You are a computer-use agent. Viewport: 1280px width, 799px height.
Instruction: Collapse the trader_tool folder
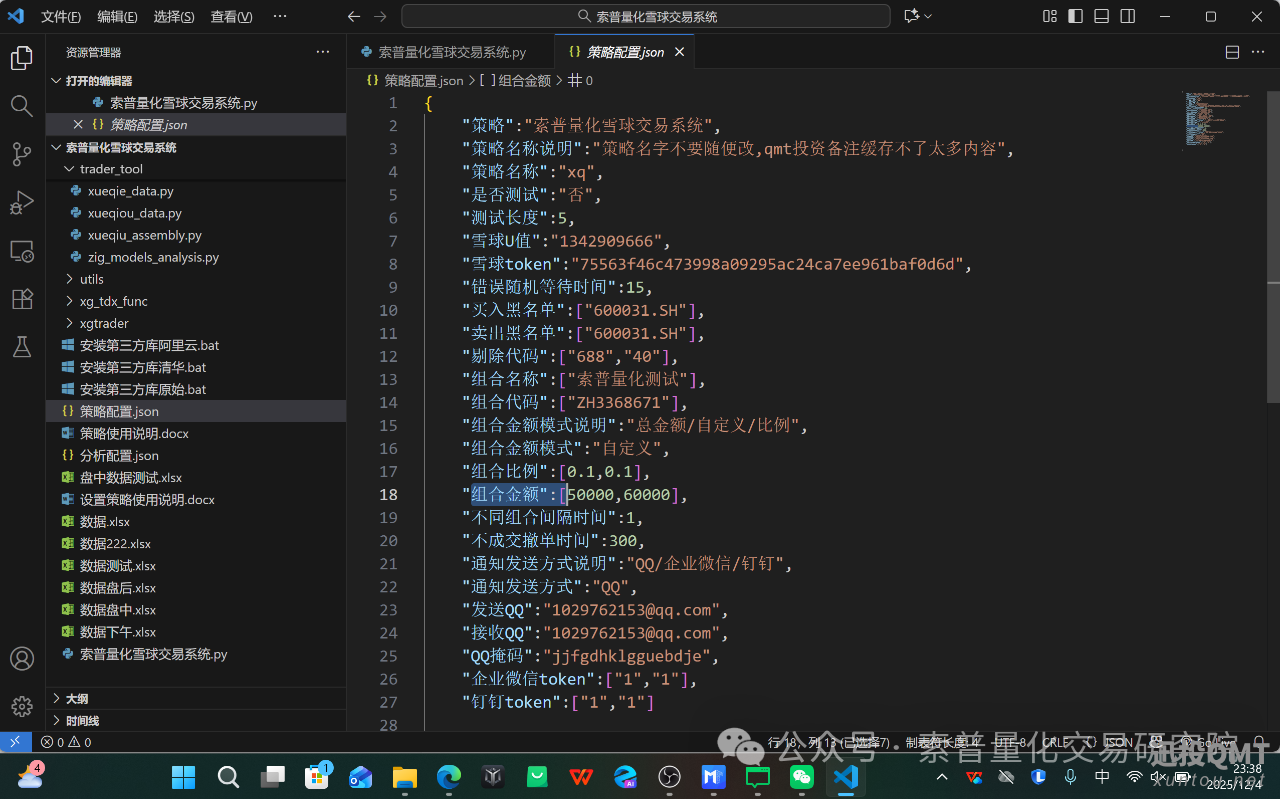coord(111,169)
